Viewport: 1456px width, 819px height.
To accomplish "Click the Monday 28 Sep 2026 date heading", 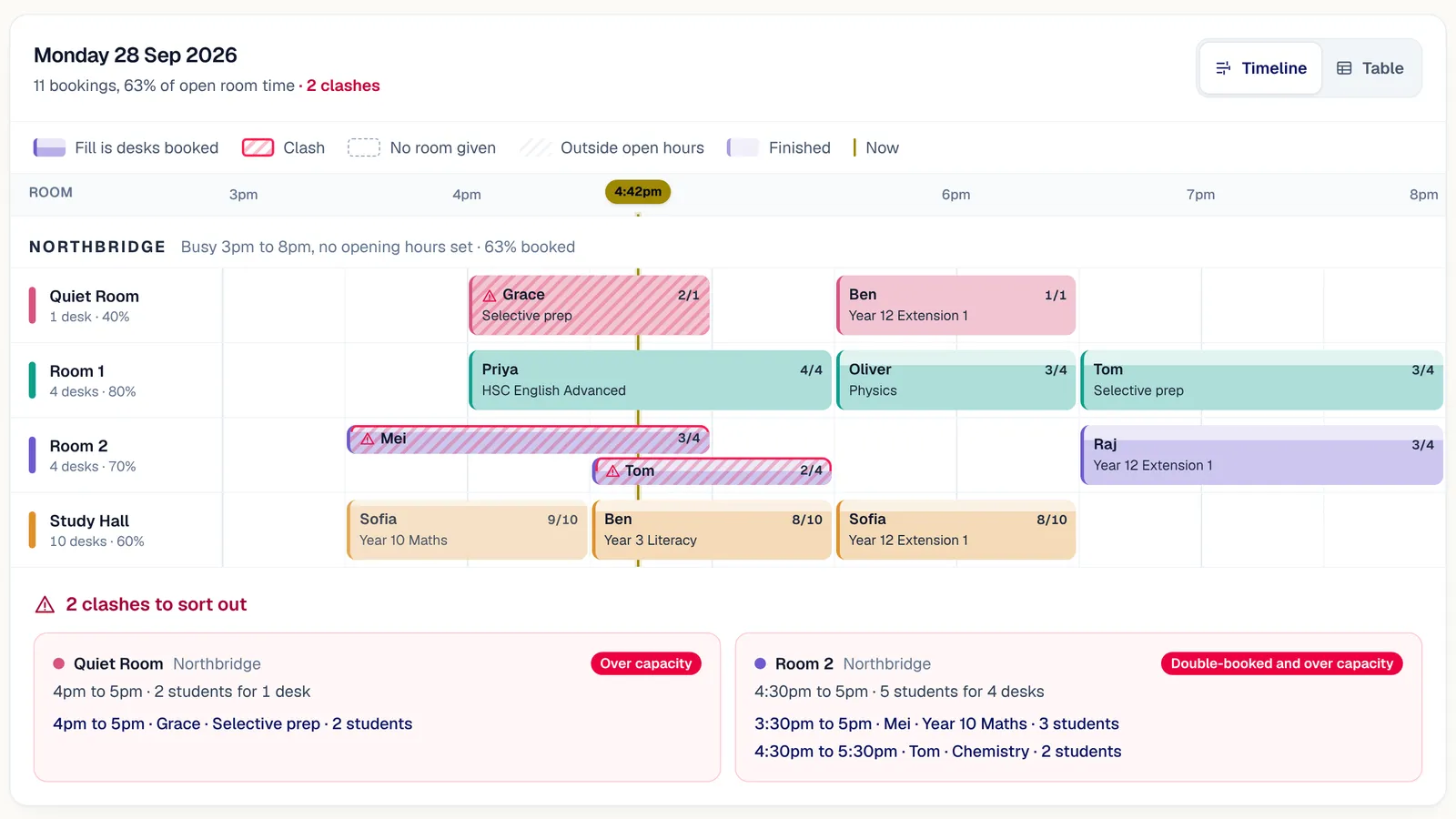I will pos(136,55).
